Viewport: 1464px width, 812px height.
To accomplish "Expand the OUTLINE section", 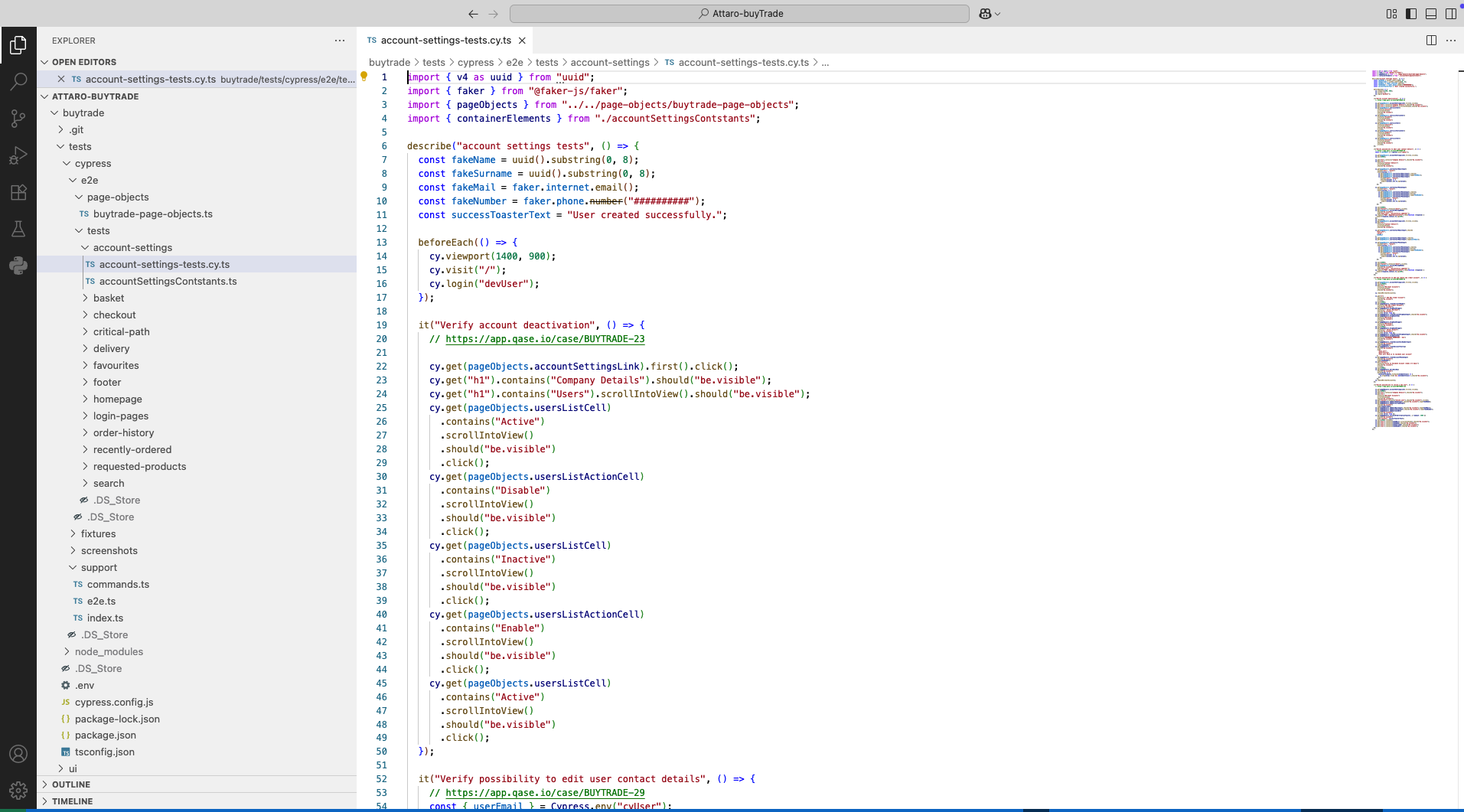I will tap(71, 784).
